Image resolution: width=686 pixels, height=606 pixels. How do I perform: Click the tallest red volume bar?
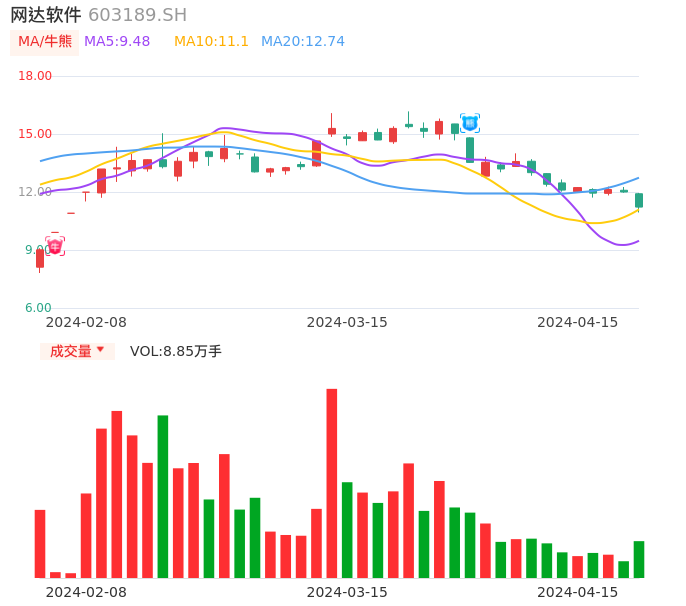point(332,483)
